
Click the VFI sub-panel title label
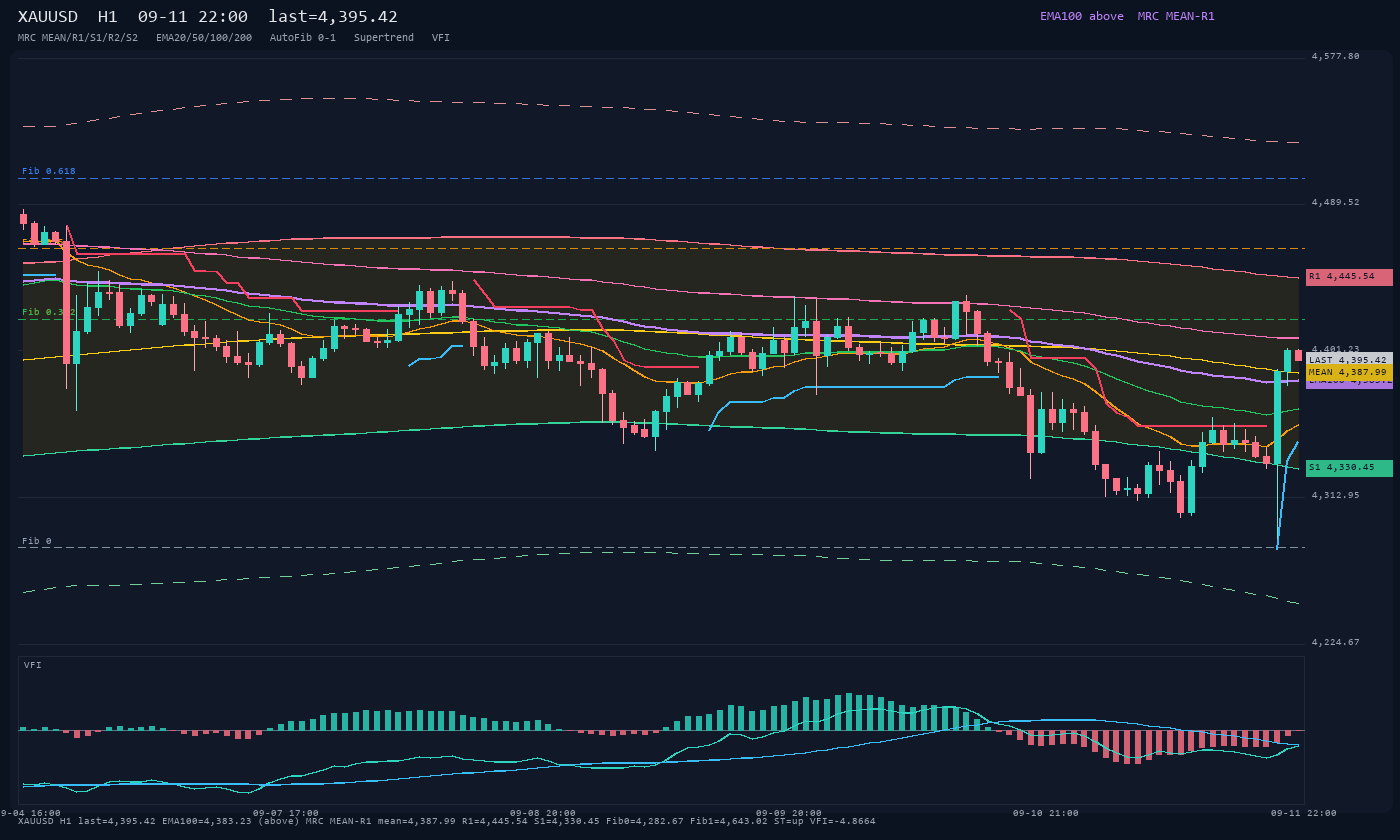33,665
